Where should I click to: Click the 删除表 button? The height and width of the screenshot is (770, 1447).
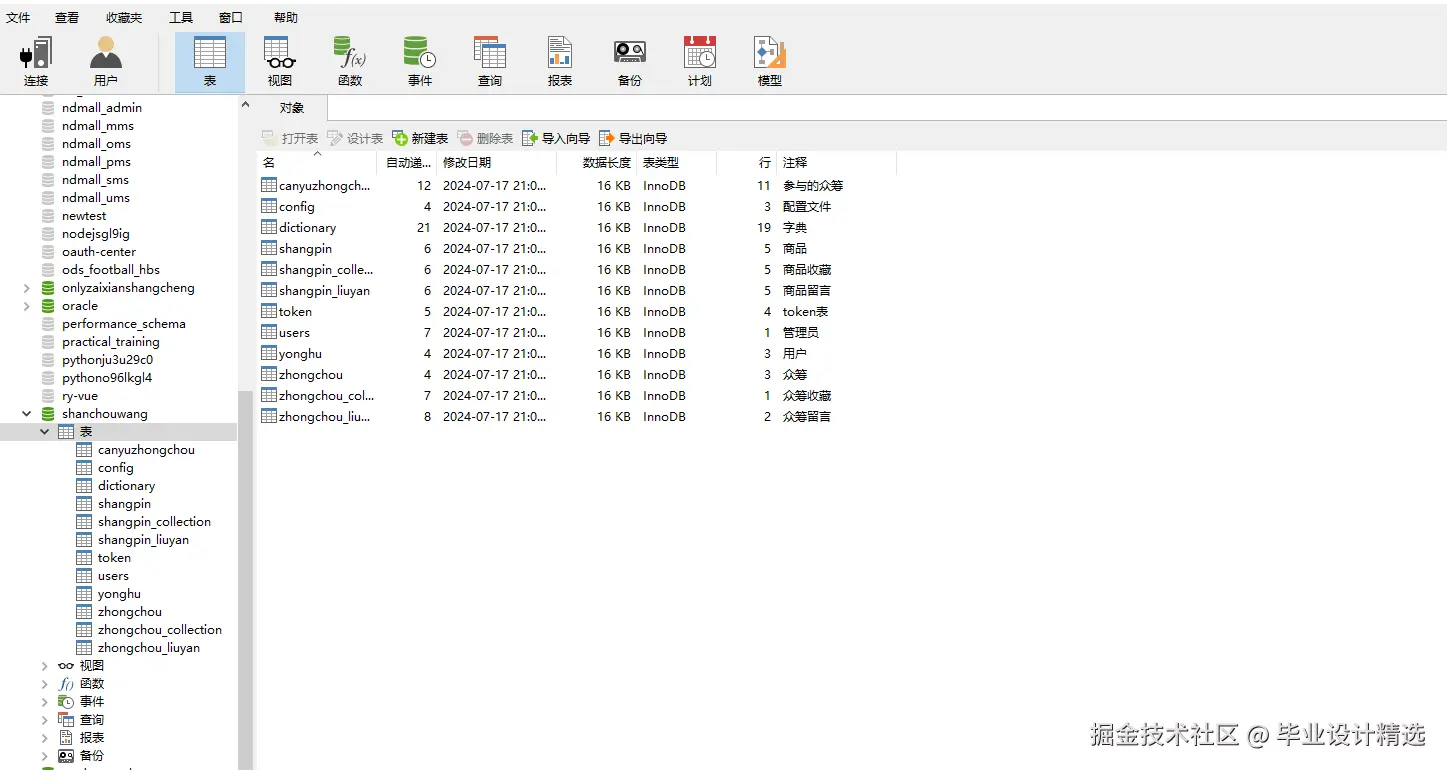click(485, 138)
